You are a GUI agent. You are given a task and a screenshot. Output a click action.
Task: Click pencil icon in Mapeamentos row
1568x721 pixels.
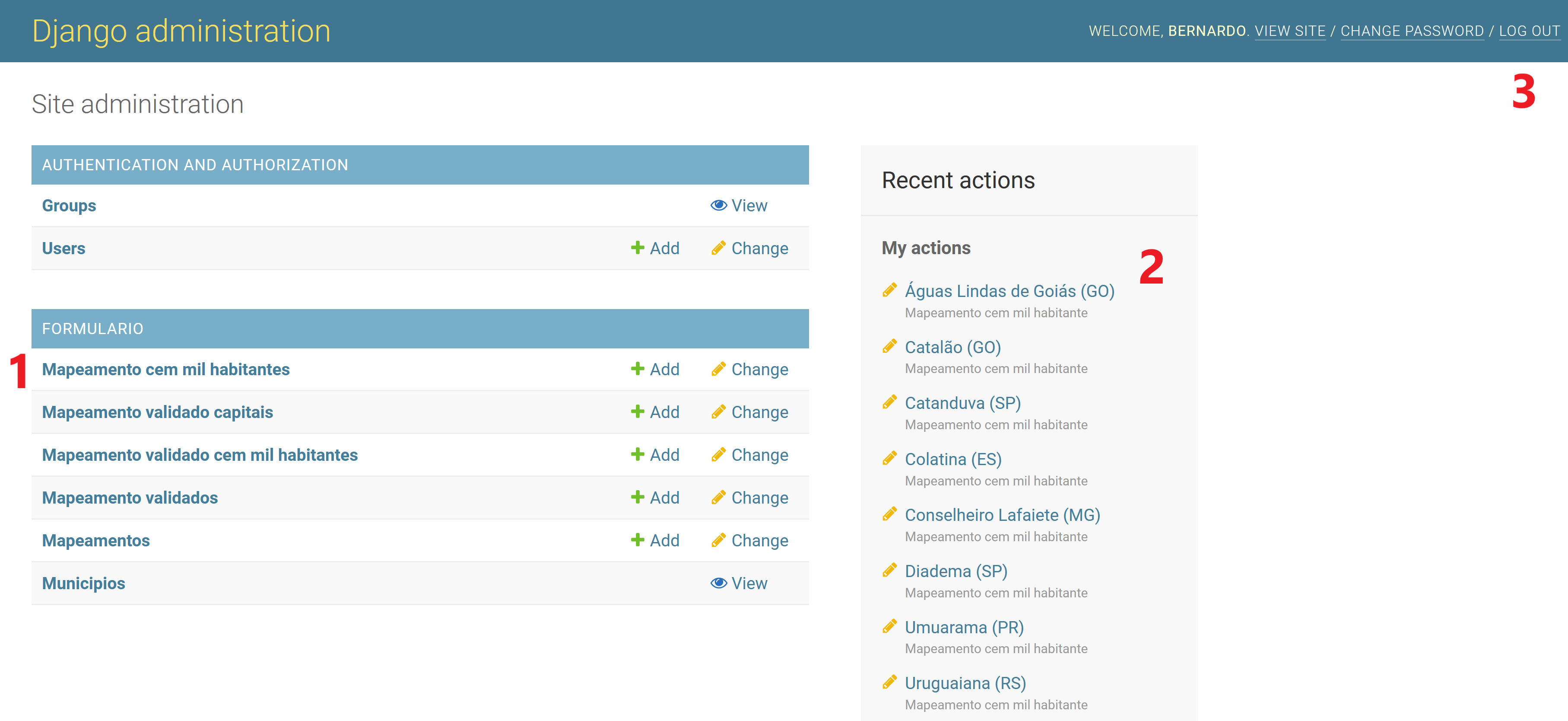pos(718,540)
